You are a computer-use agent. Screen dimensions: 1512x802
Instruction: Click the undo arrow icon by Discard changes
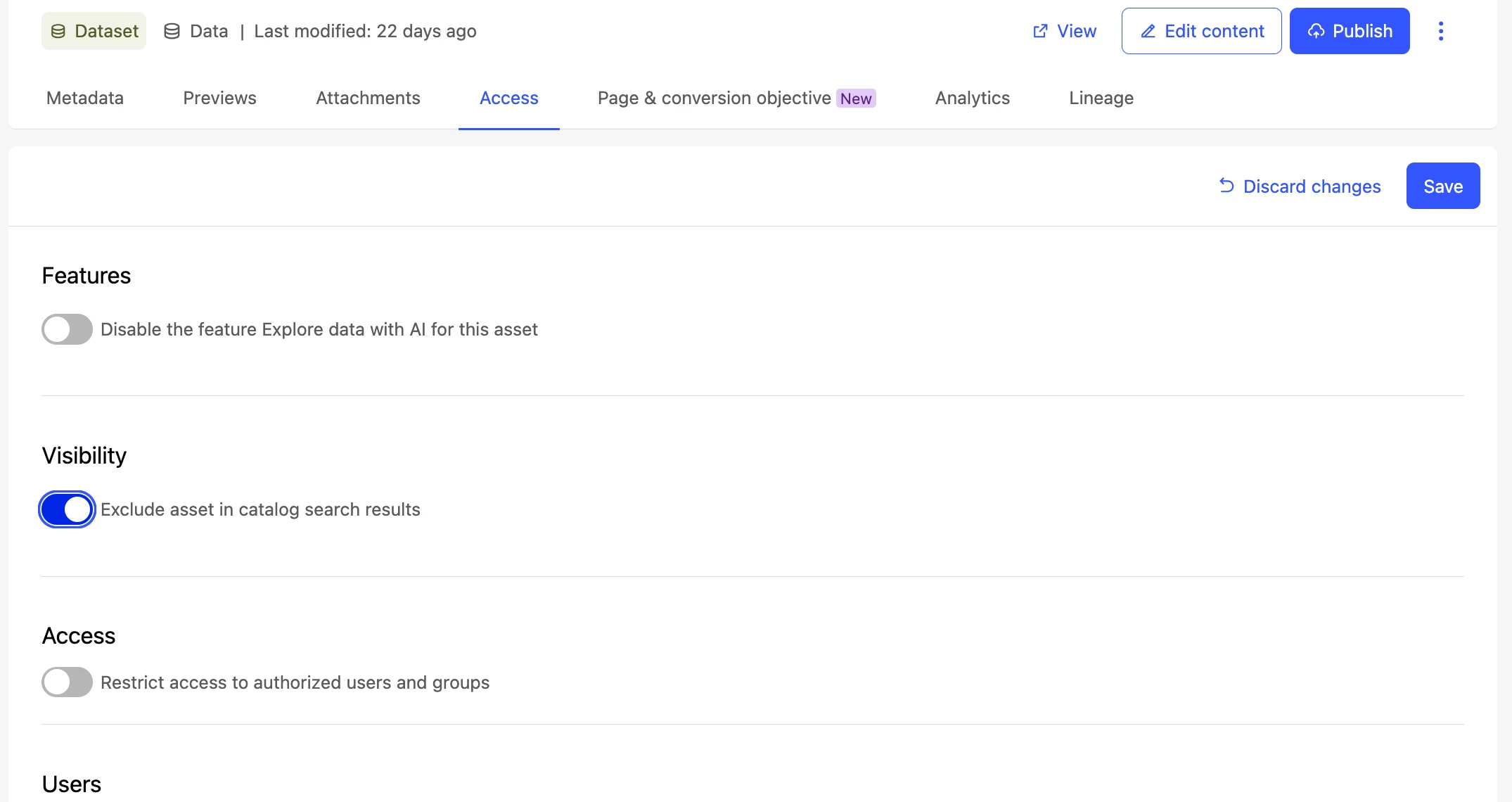(1226, 186)
